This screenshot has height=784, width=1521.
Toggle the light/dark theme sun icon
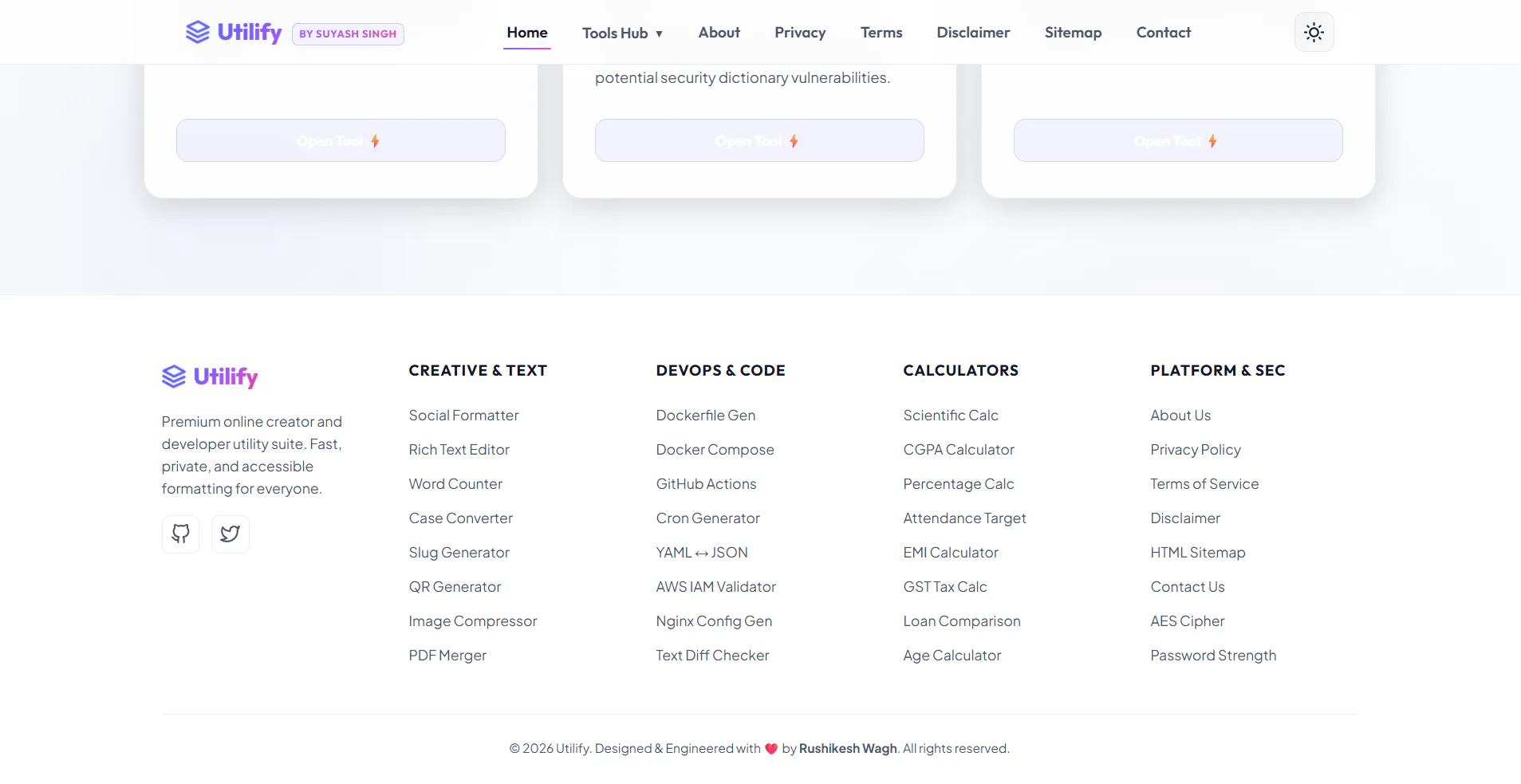[x=1314, y=32]
